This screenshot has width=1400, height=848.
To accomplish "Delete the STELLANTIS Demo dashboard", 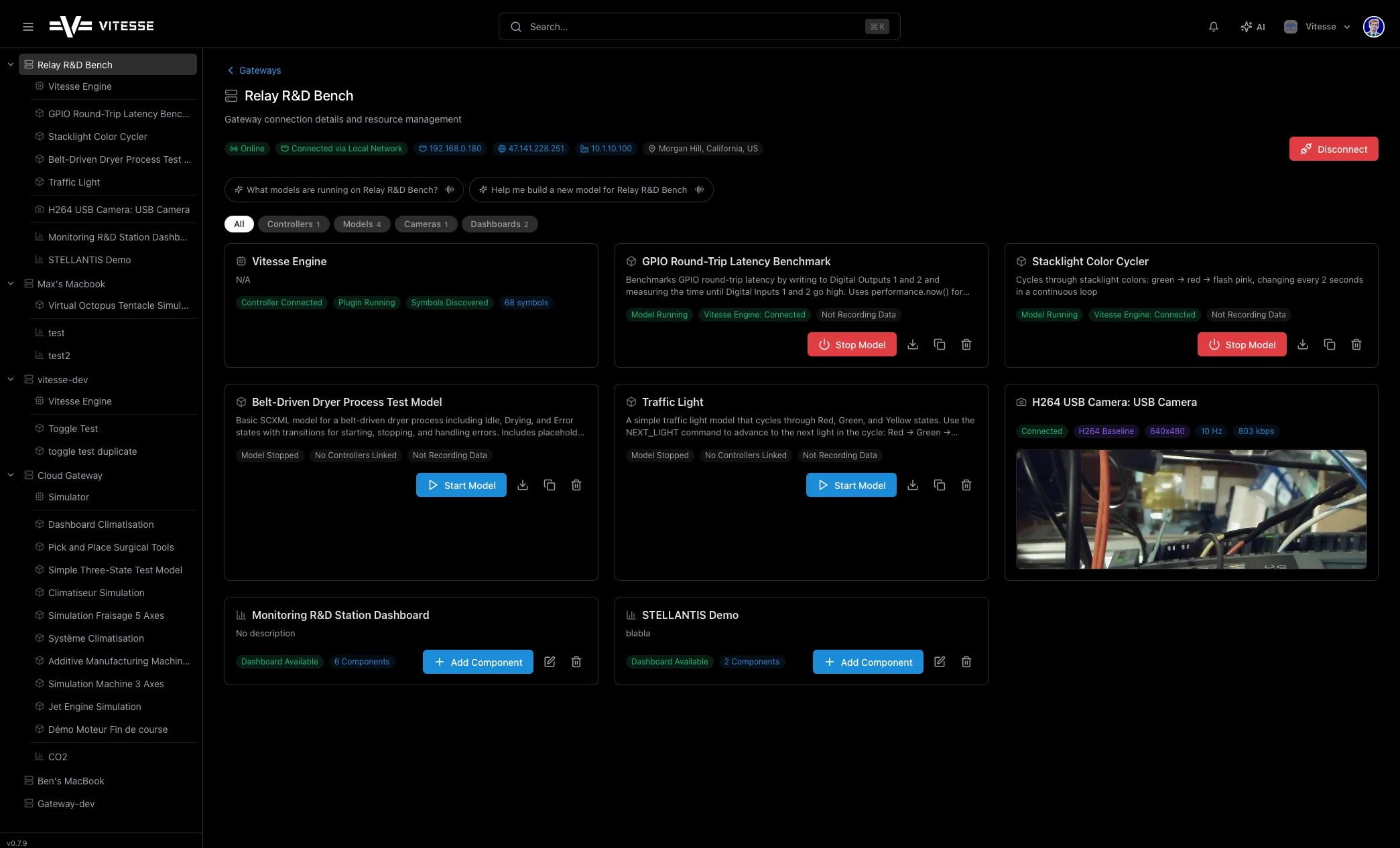I will (x=966, y=662).
